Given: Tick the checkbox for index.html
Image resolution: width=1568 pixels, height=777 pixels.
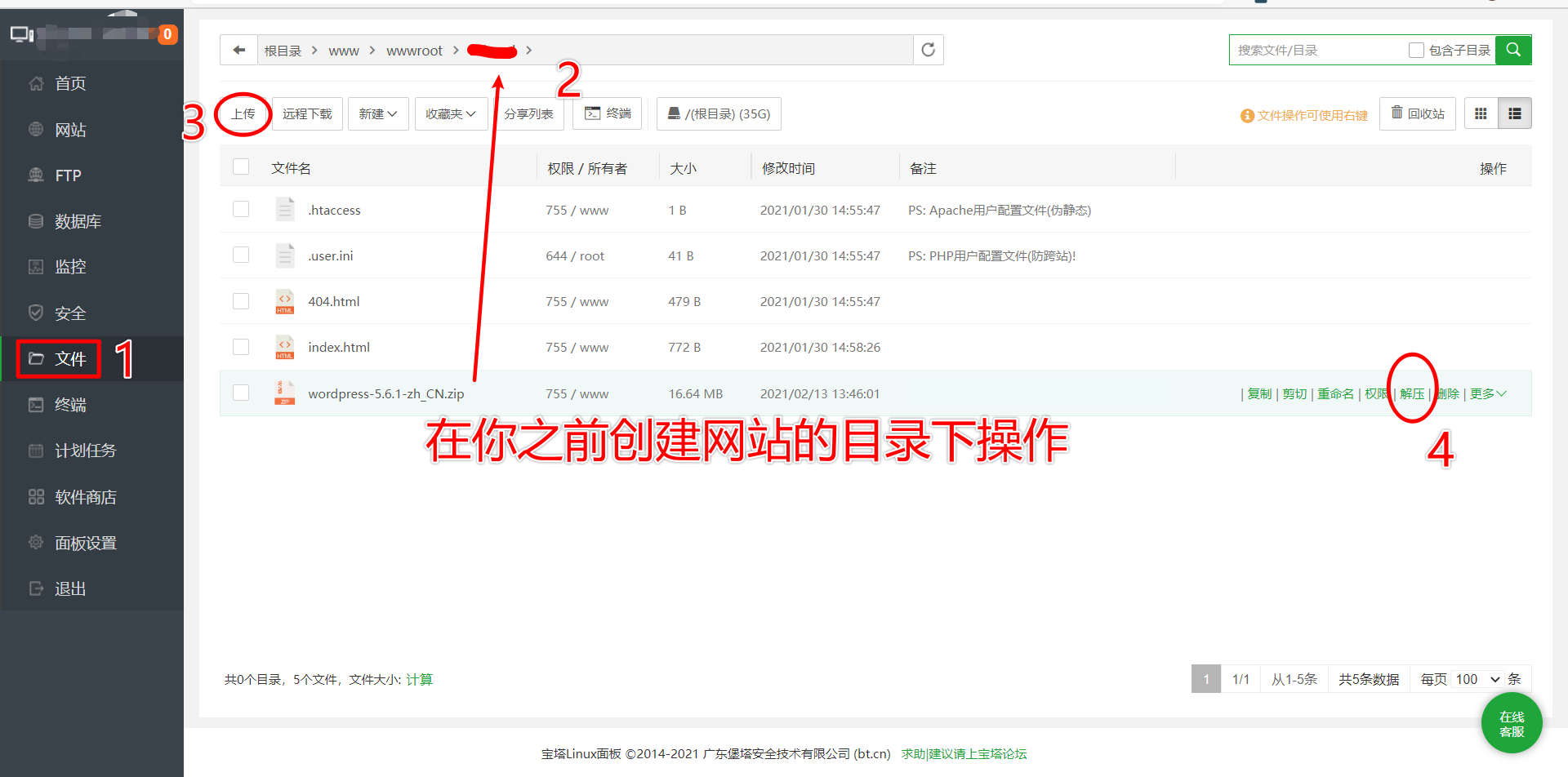Looking at the screenshot, I should [x=241, y=347].
